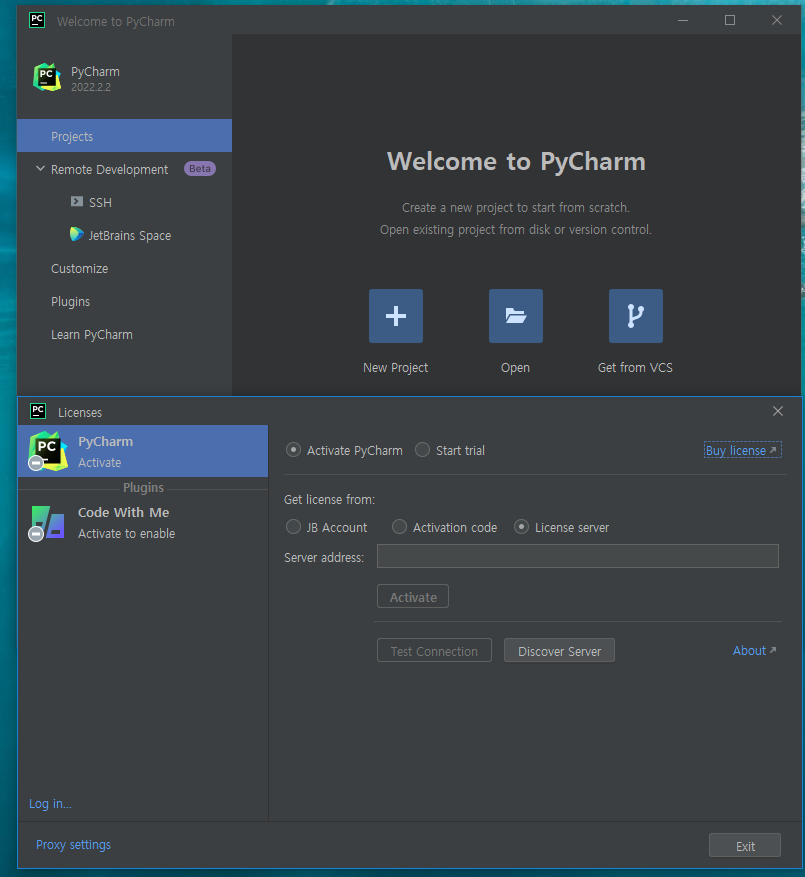Open the Buy license link
The width and height of the screenshot is (805, 877).
(x=742, y=450)
